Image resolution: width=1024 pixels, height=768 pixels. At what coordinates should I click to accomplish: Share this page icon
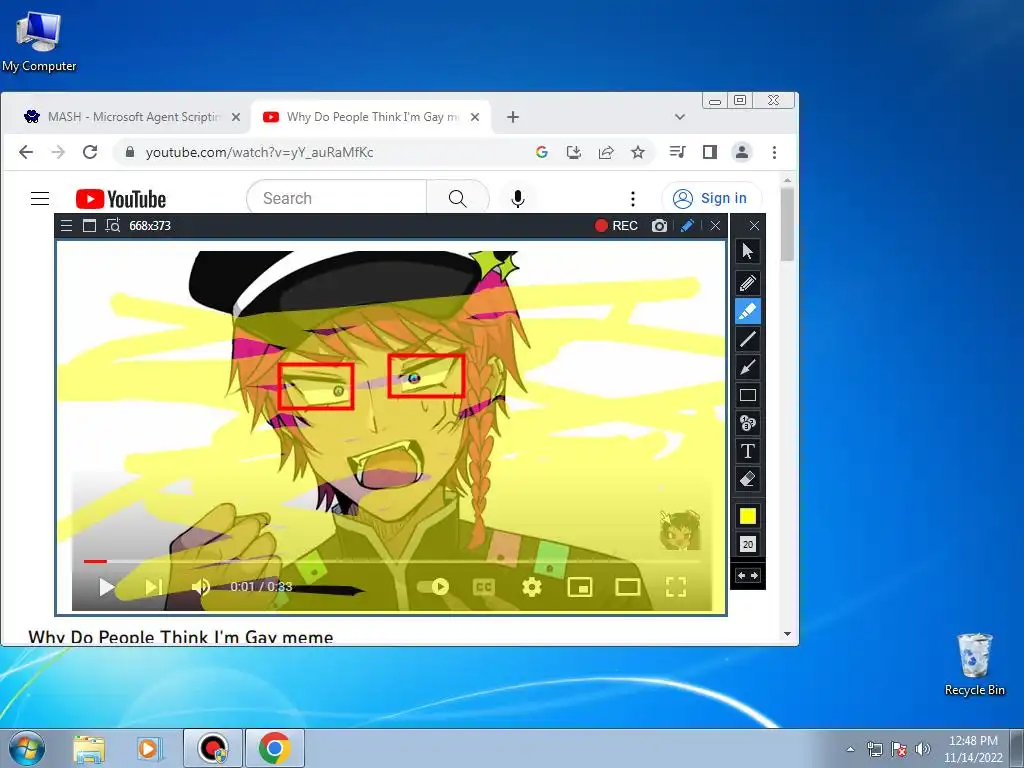(x=606, y=152)
